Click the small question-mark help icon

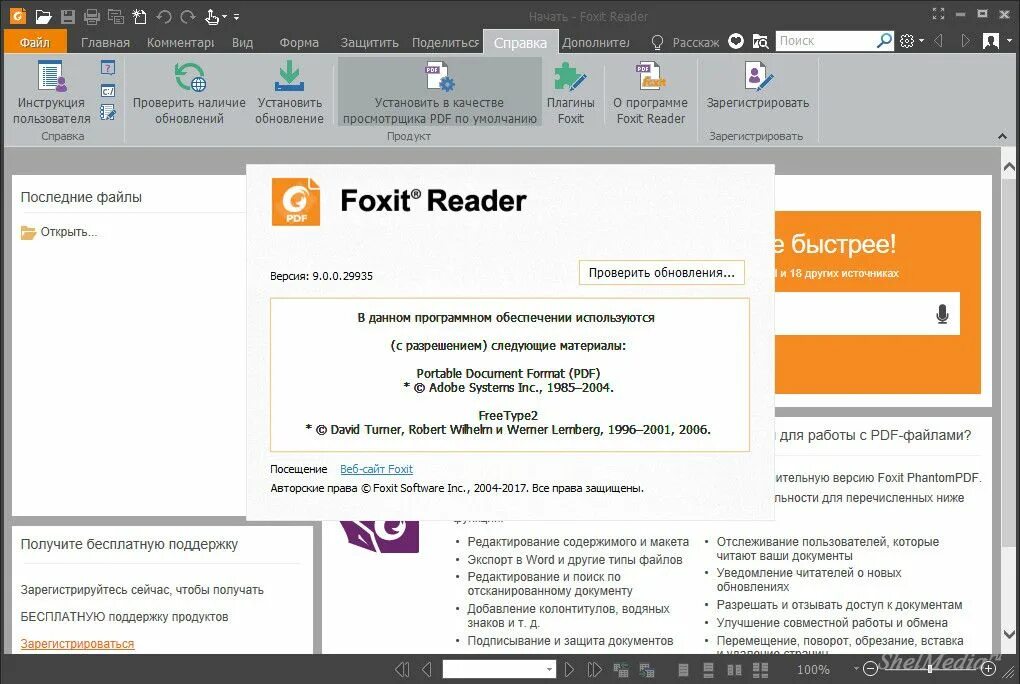(108, 68)
